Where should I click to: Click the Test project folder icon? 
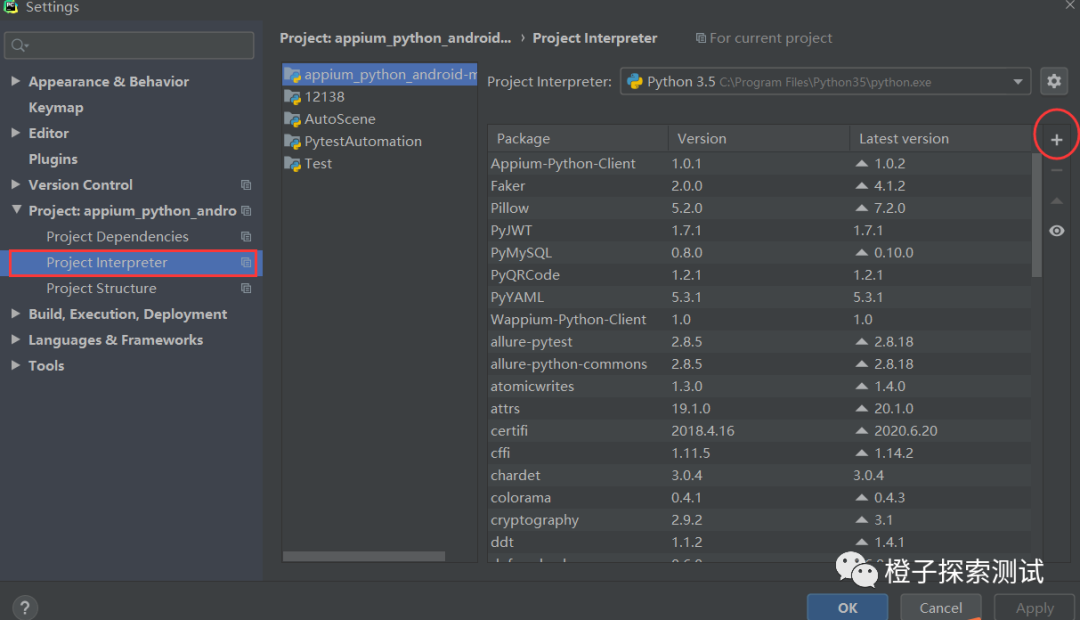click(293, 164)
